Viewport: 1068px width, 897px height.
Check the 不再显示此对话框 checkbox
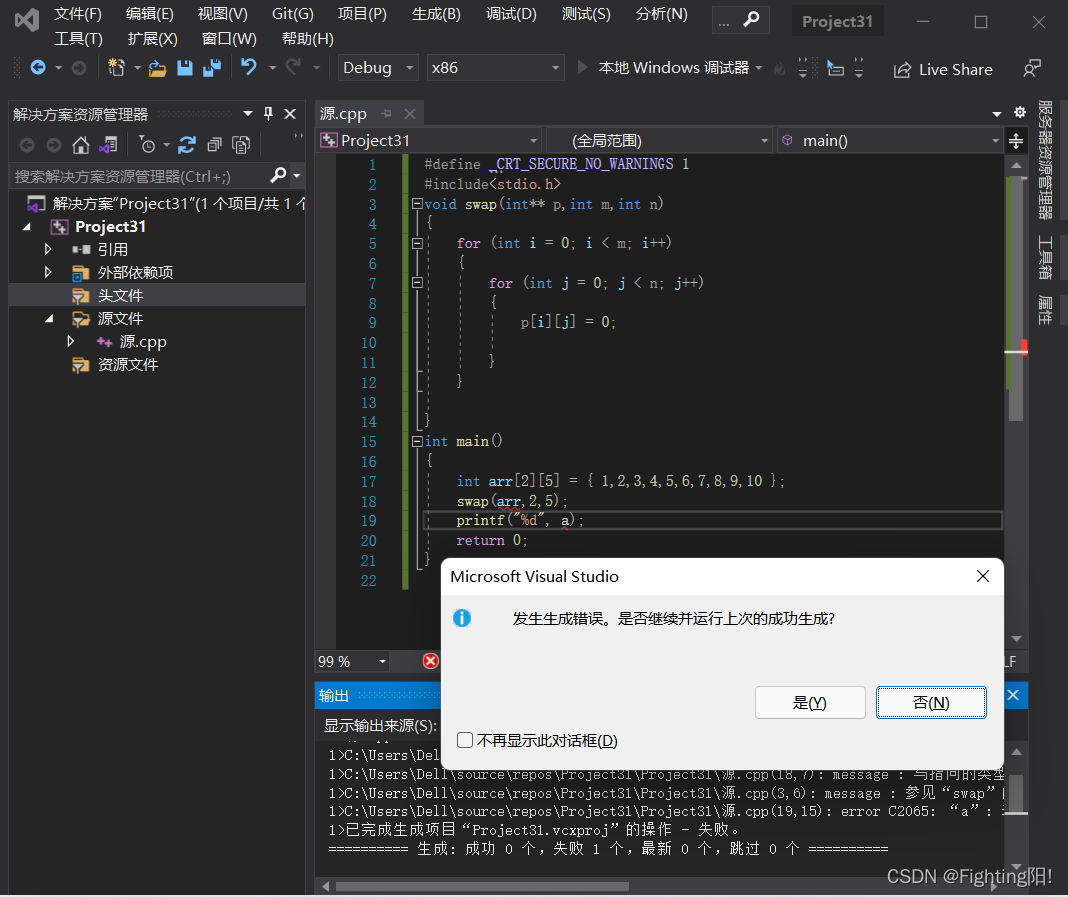(x=465, y=740)
